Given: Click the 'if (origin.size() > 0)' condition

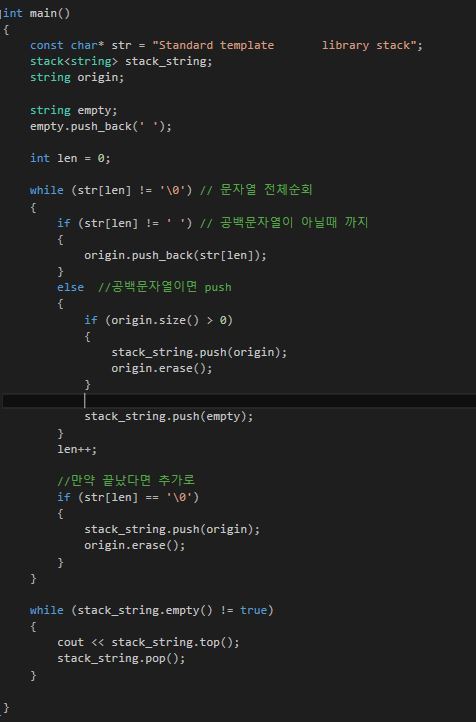Looking at the screenshot, I should coord(158,320).
